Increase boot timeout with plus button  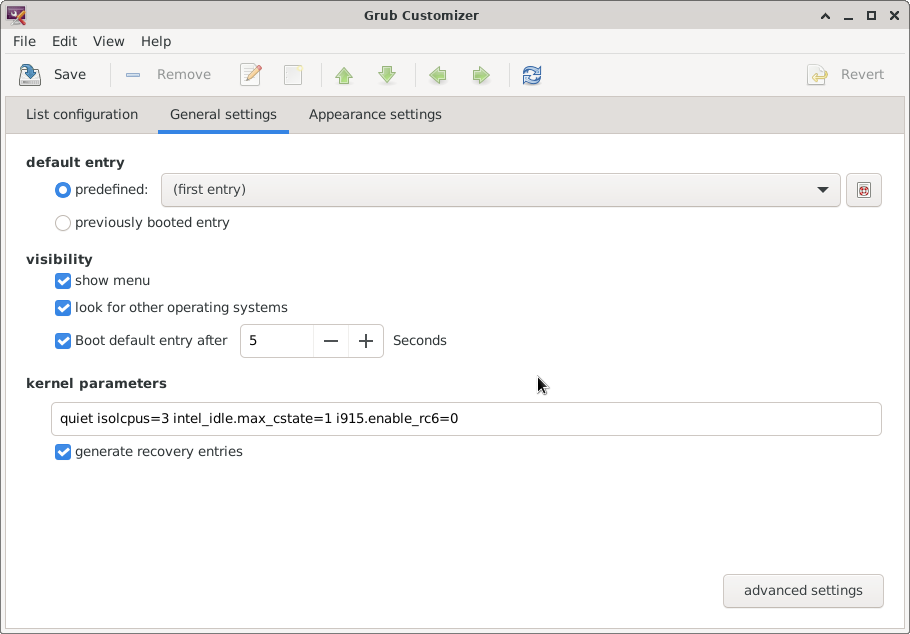point(366,341)
